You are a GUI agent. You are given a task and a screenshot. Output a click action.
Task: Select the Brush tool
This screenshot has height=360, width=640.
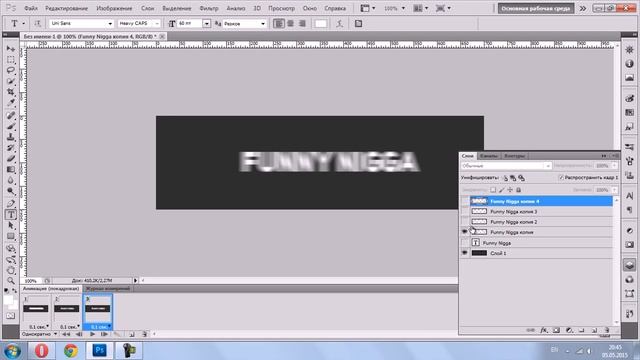[x=11, y=127]
